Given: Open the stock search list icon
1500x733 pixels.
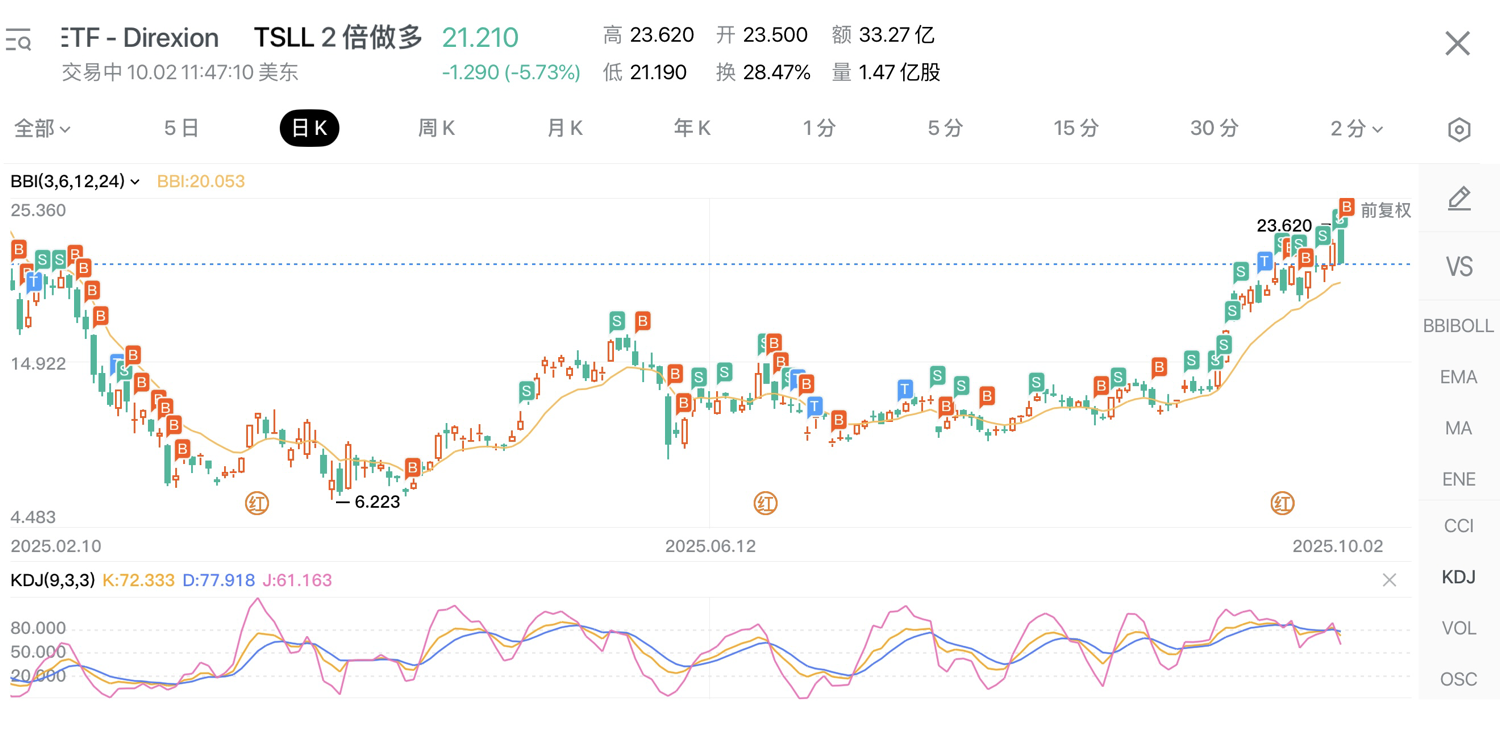Looking at the screenshot, I should click(x=18, y=41).
